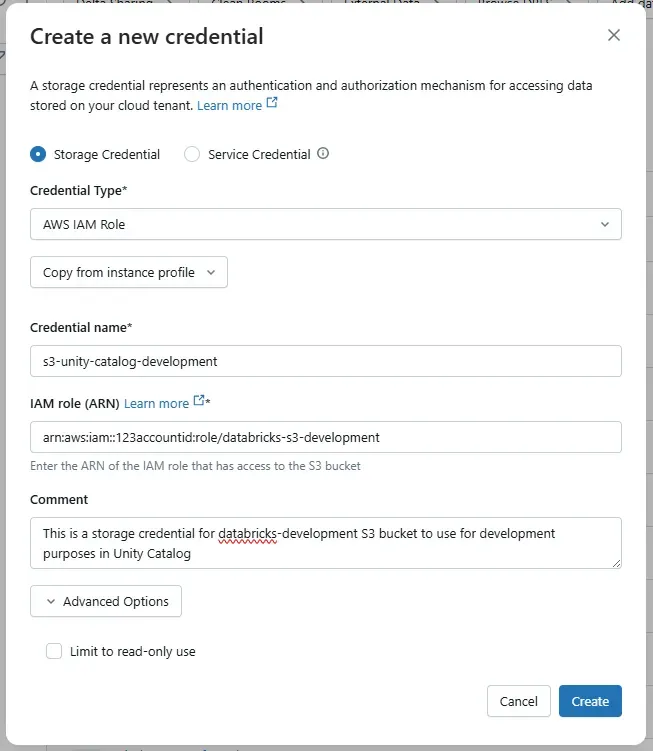Click the external-link icon beside IAM role Learn more
Screen dimensions: 653x751
pyautogui.click(x=199, y=401)
